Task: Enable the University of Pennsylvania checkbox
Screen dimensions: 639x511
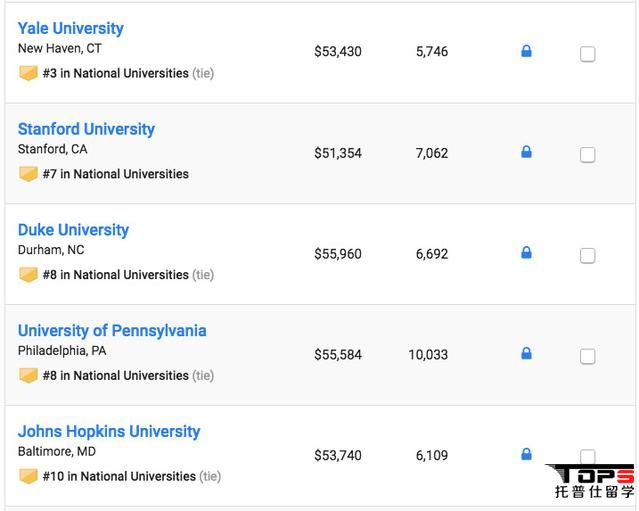Action: [x=588, y=357]
